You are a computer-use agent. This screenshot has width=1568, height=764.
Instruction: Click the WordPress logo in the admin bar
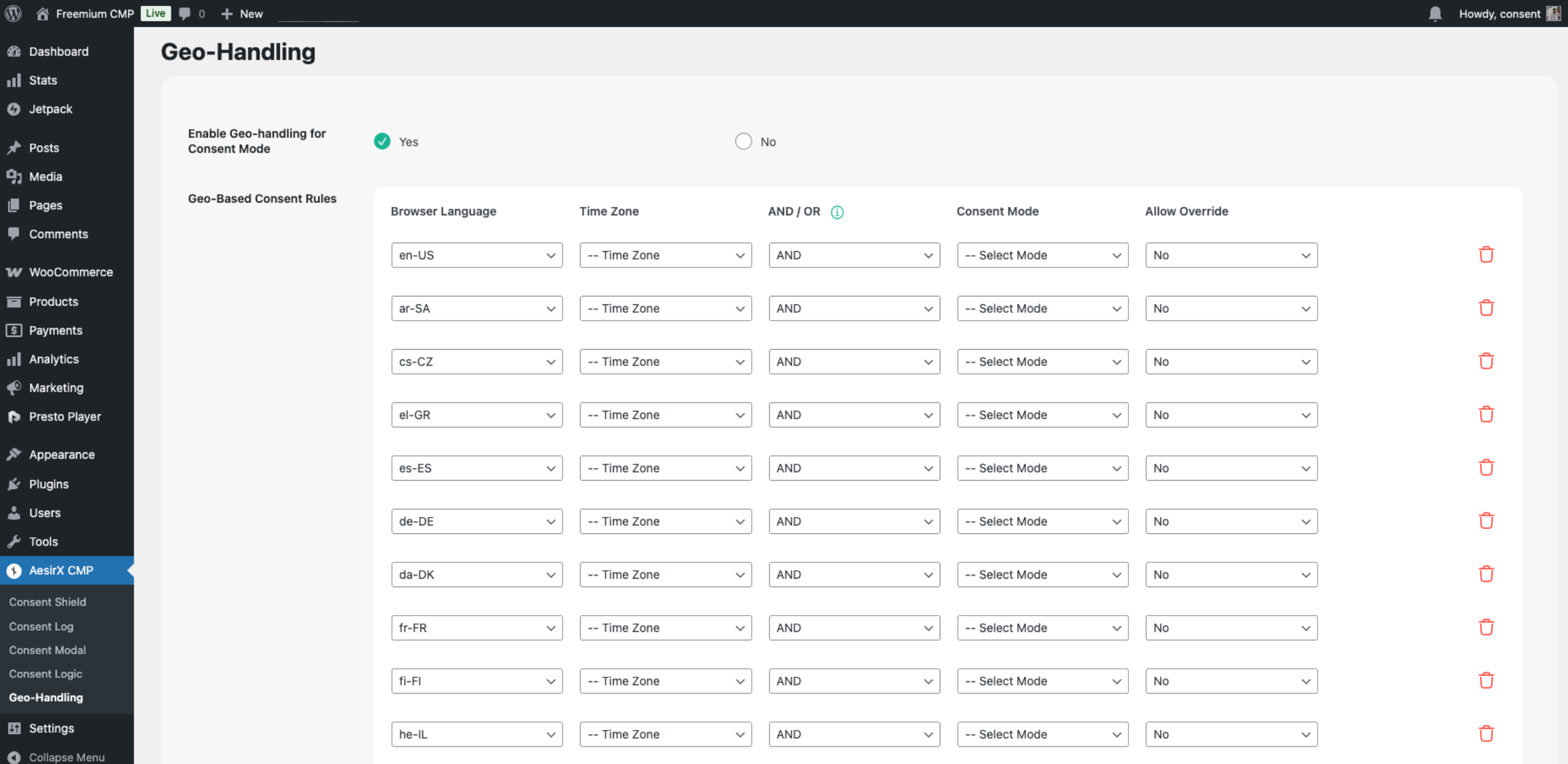coord(13,14)
